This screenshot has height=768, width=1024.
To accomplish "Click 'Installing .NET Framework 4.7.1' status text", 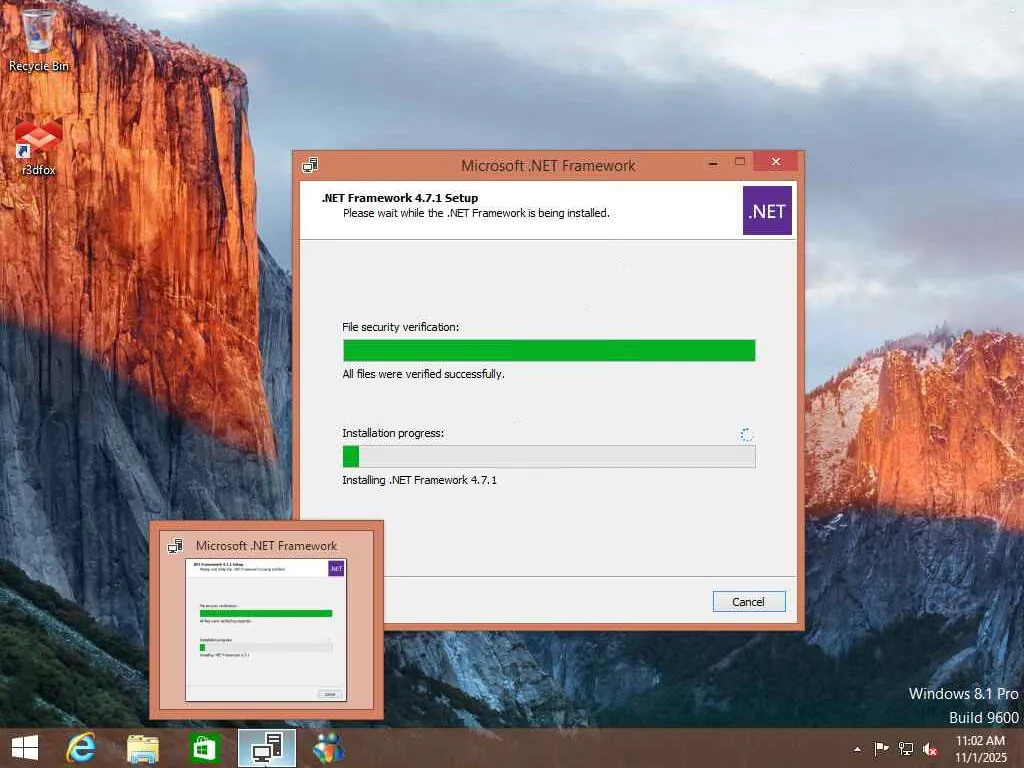I will [419, 480].
